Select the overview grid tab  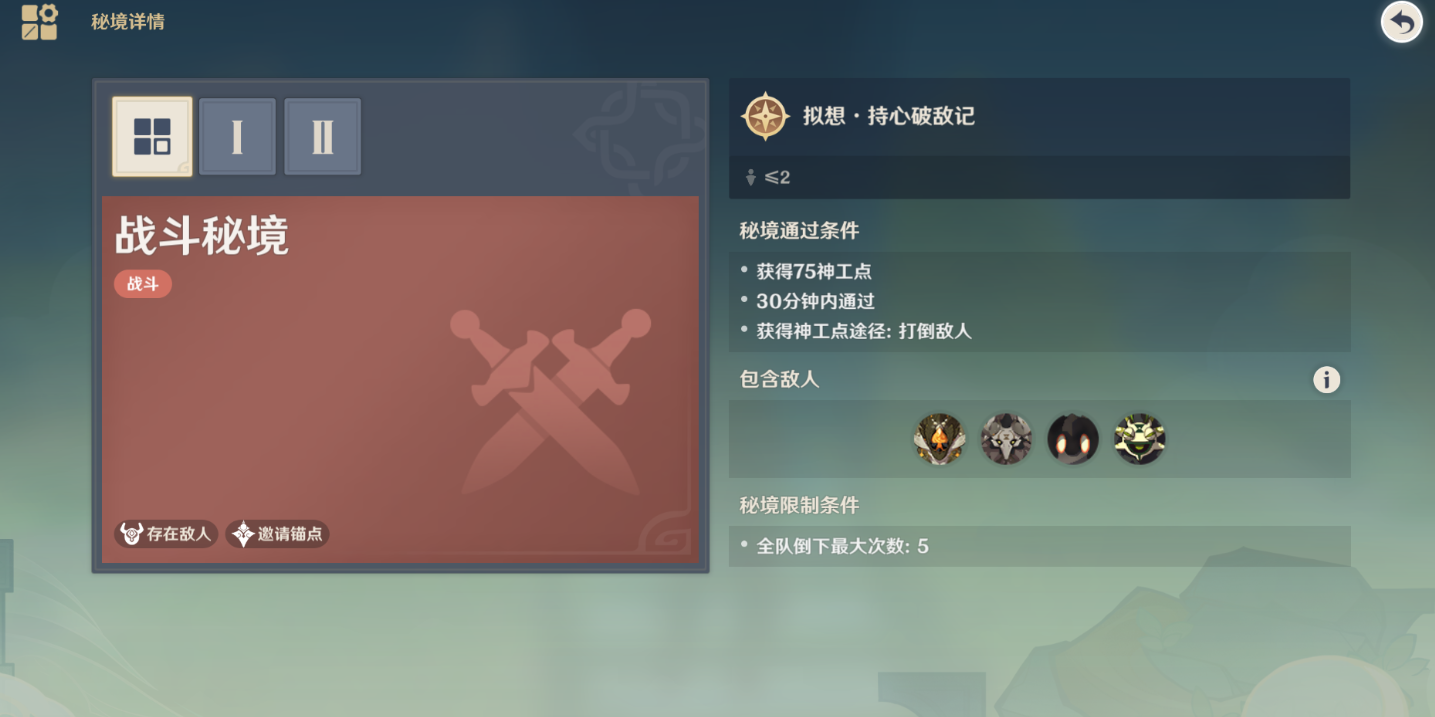click(152, 137)
